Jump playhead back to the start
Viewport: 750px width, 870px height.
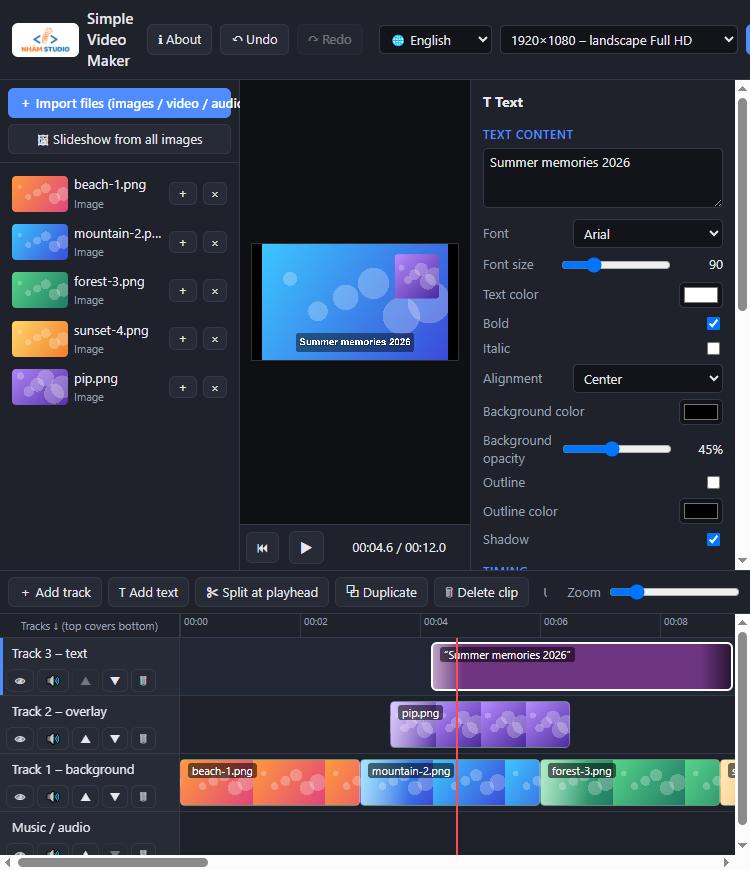262,548
